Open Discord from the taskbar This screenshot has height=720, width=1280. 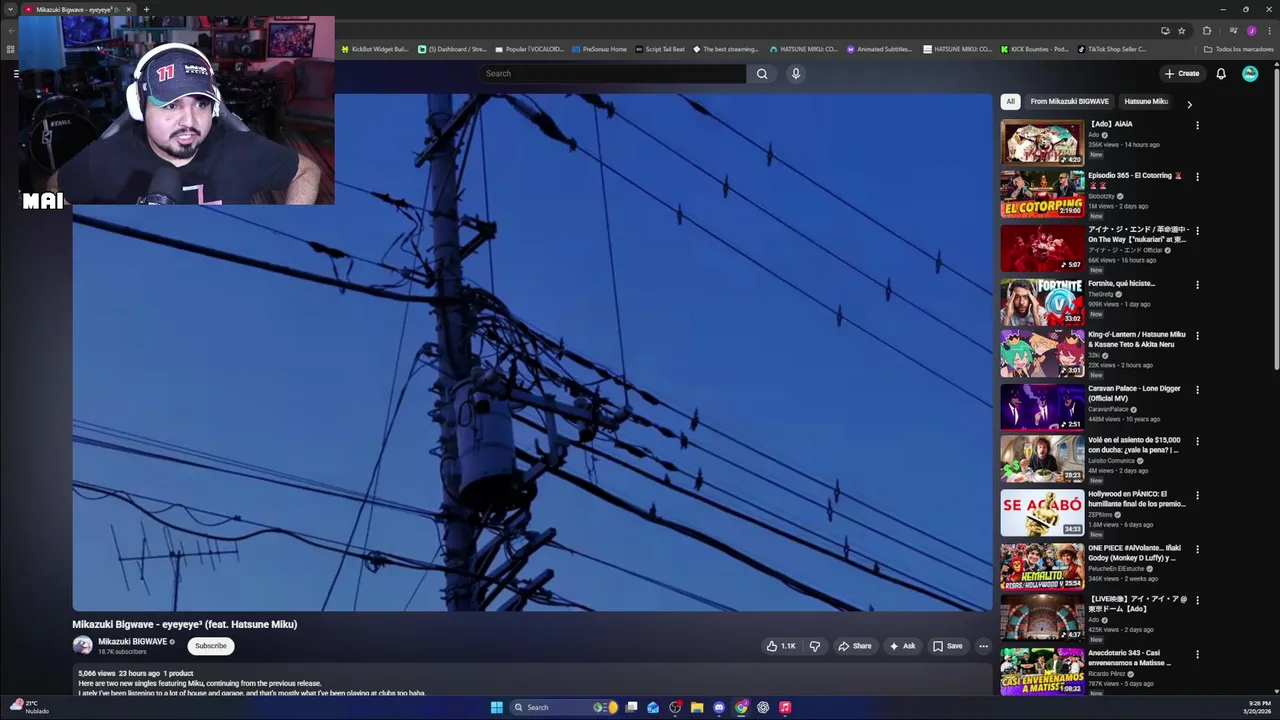pos(719,707)
